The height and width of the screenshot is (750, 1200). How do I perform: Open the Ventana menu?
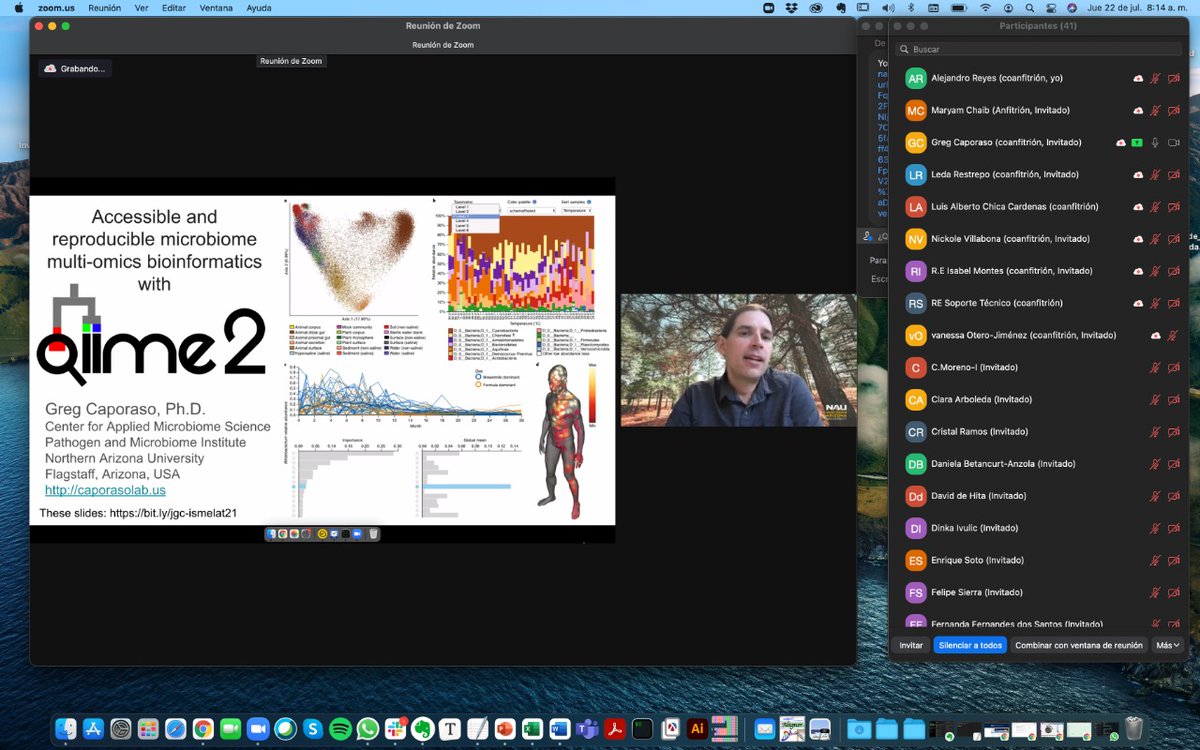[x=216, y=7]
